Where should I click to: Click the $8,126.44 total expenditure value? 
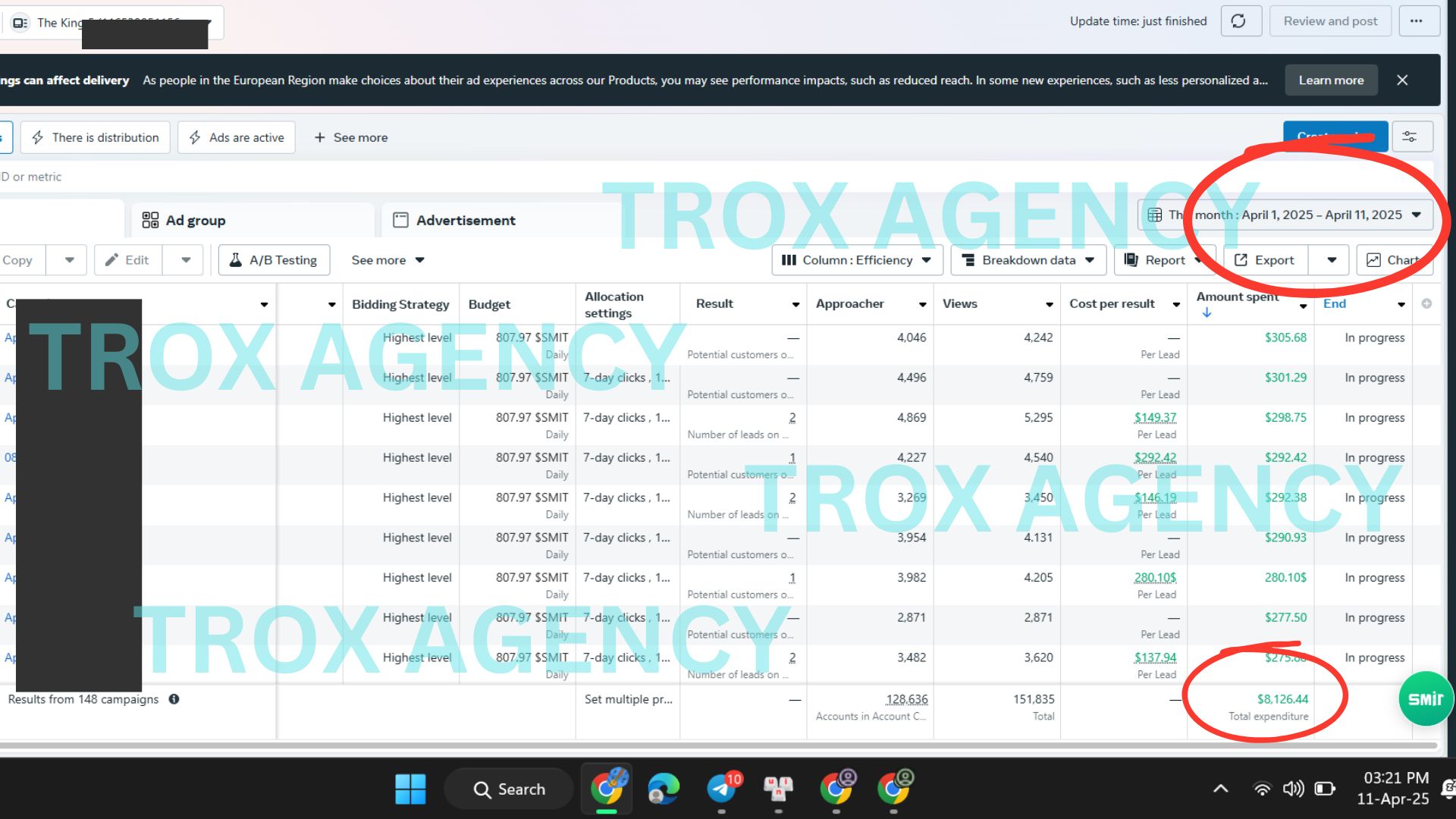point(1282,699)
